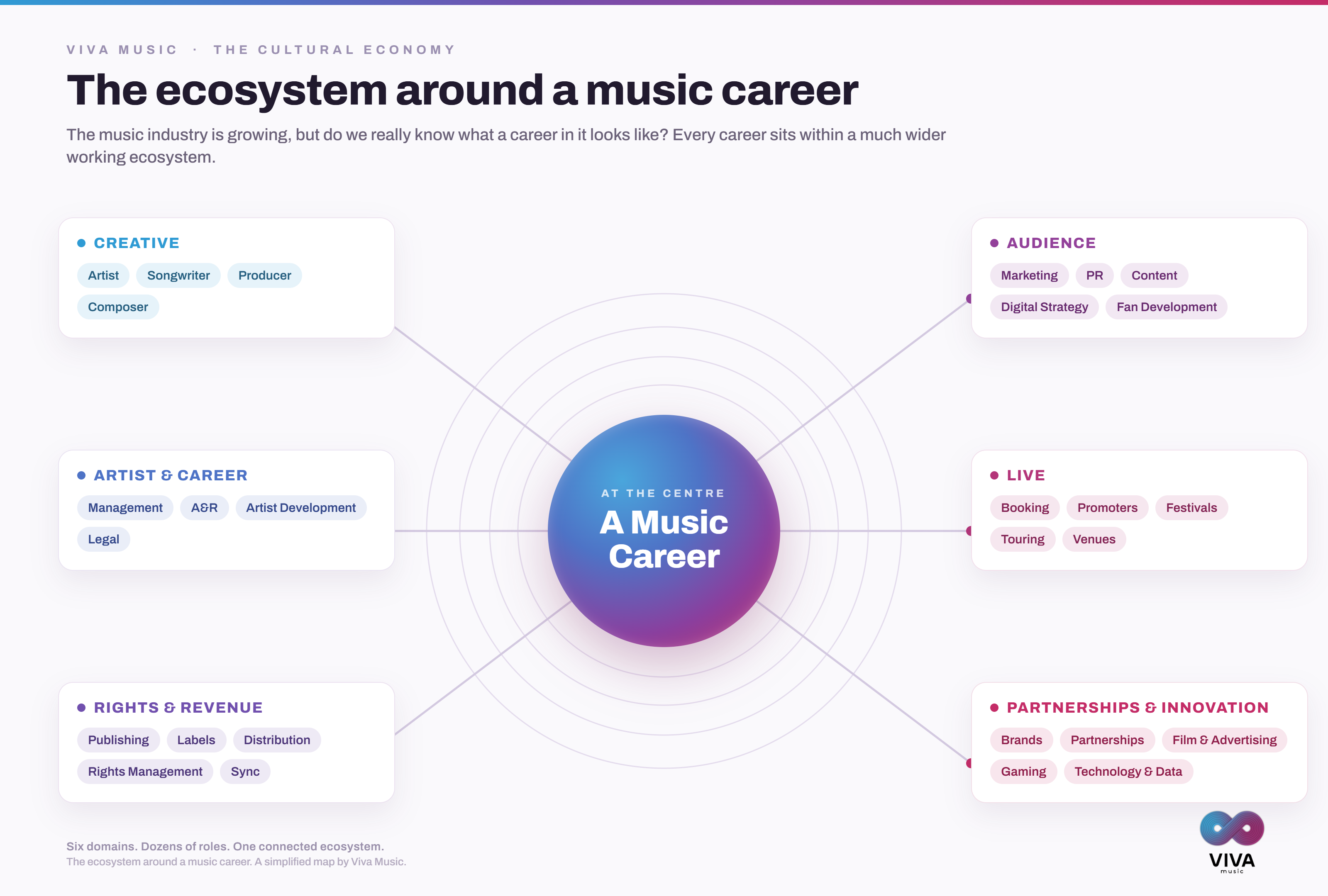Select the Touring tag
Screen dimensions: 1328x896
point(1022,539)
